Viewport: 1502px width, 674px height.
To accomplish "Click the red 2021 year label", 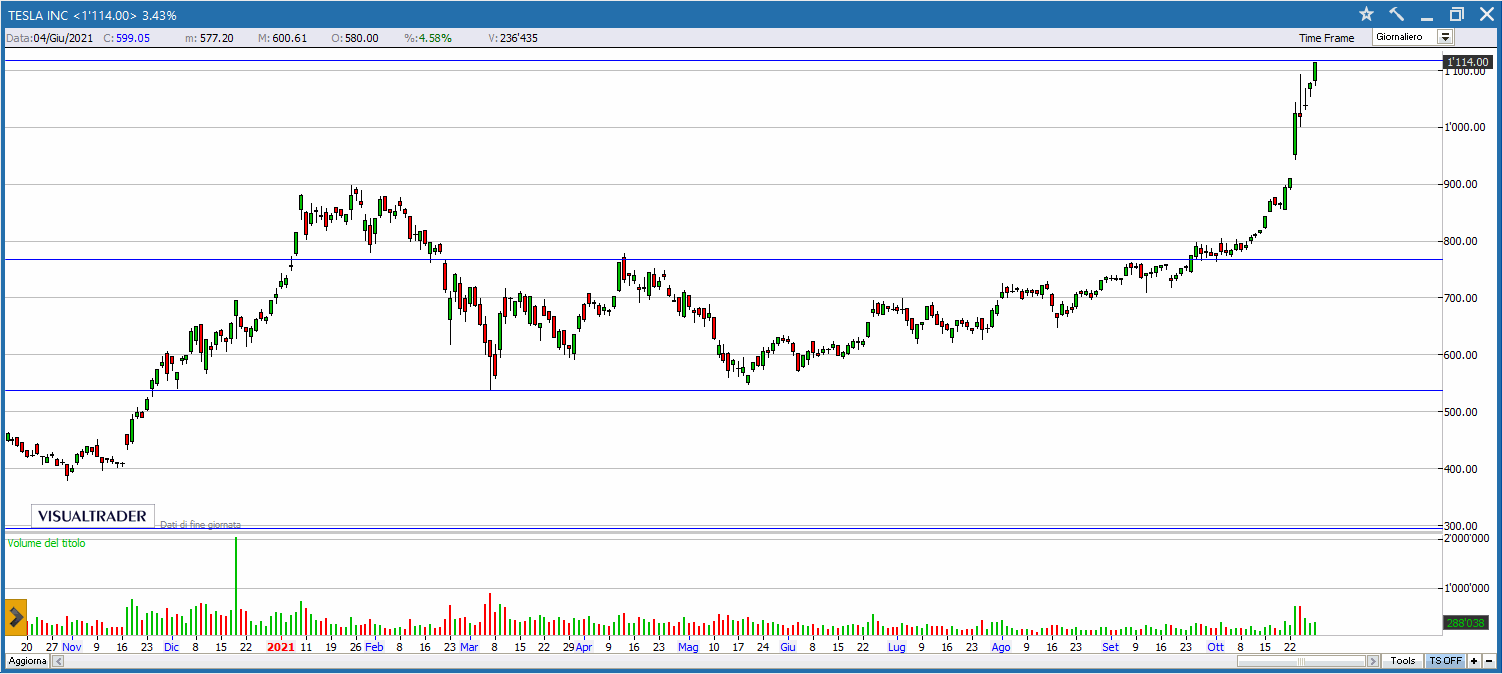I will tap(280, 647).
